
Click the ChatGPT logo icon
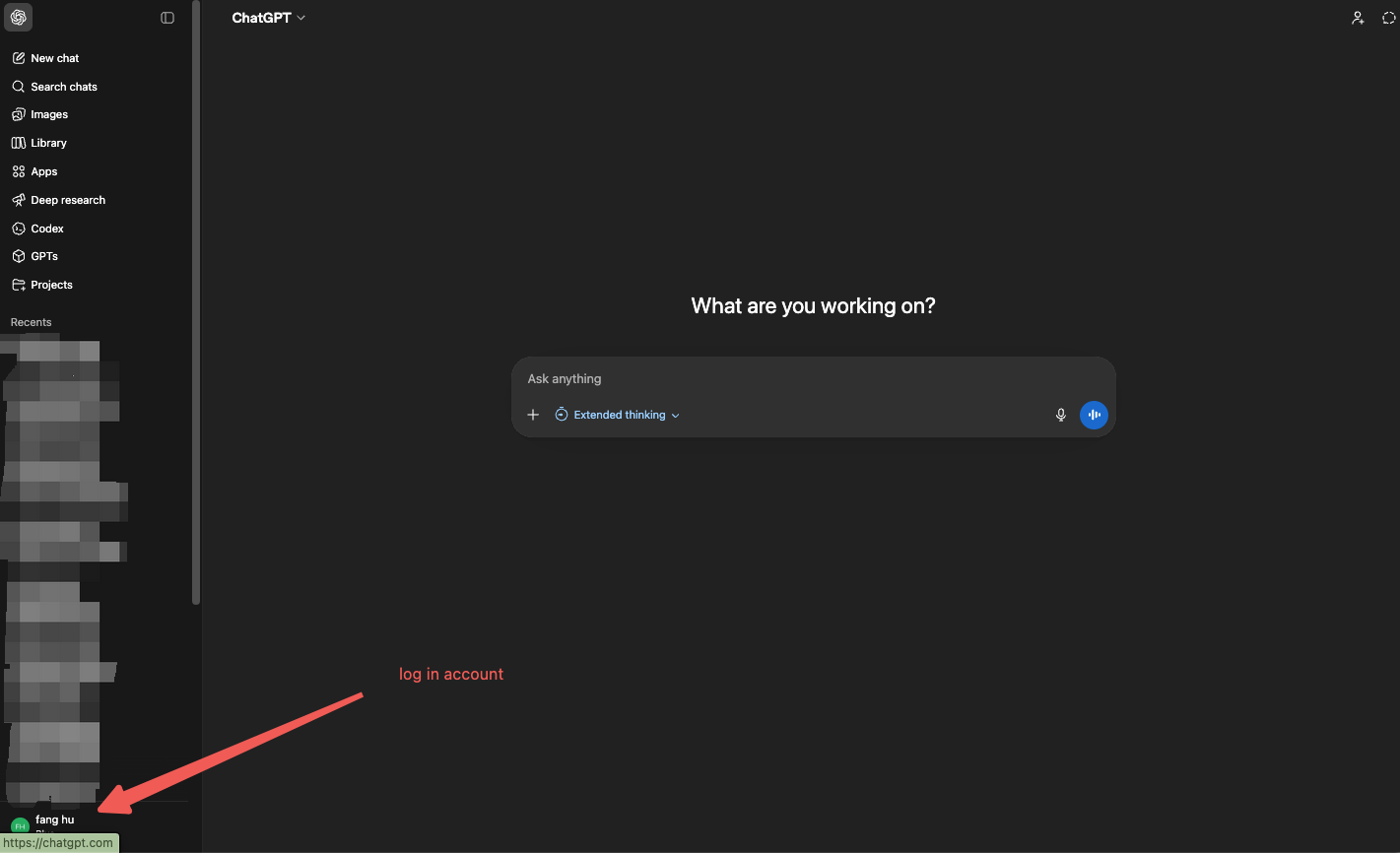tap(18, 18)
